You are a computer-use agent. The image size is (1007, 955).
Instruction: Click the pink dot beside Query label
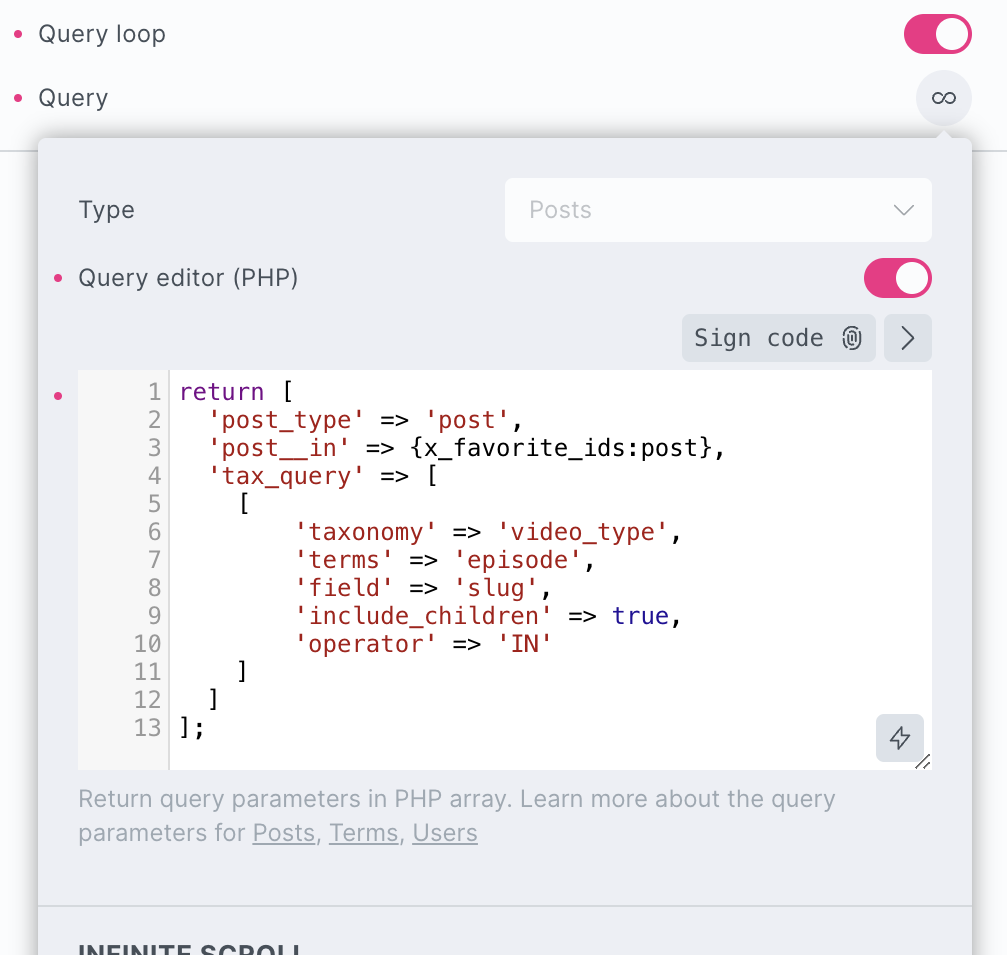(x=17, y=98)
